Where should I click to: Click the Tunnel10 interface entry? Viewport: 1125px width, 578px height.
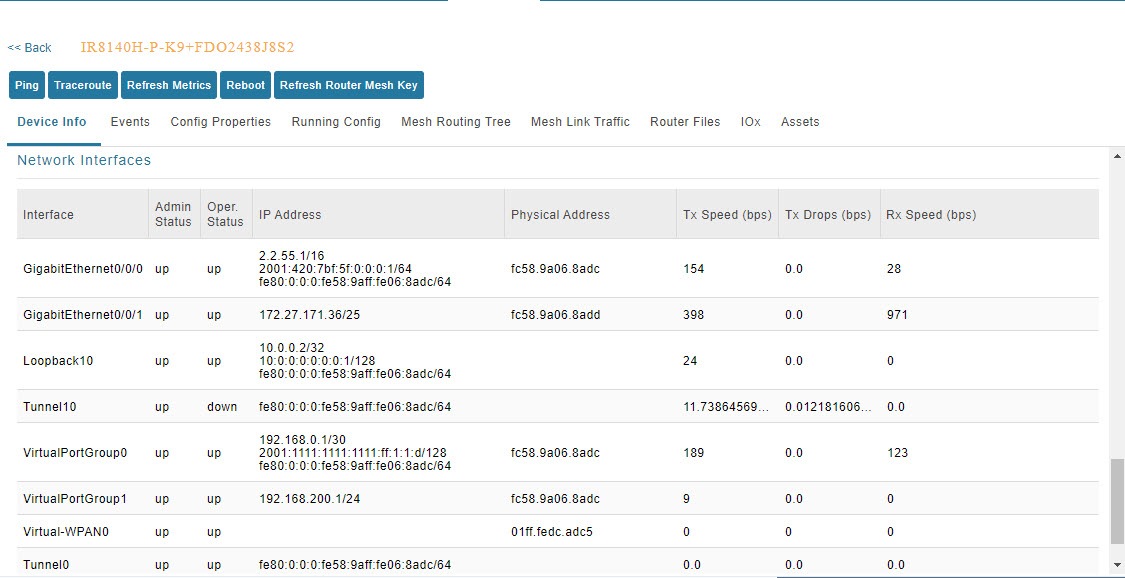[50, 406]
